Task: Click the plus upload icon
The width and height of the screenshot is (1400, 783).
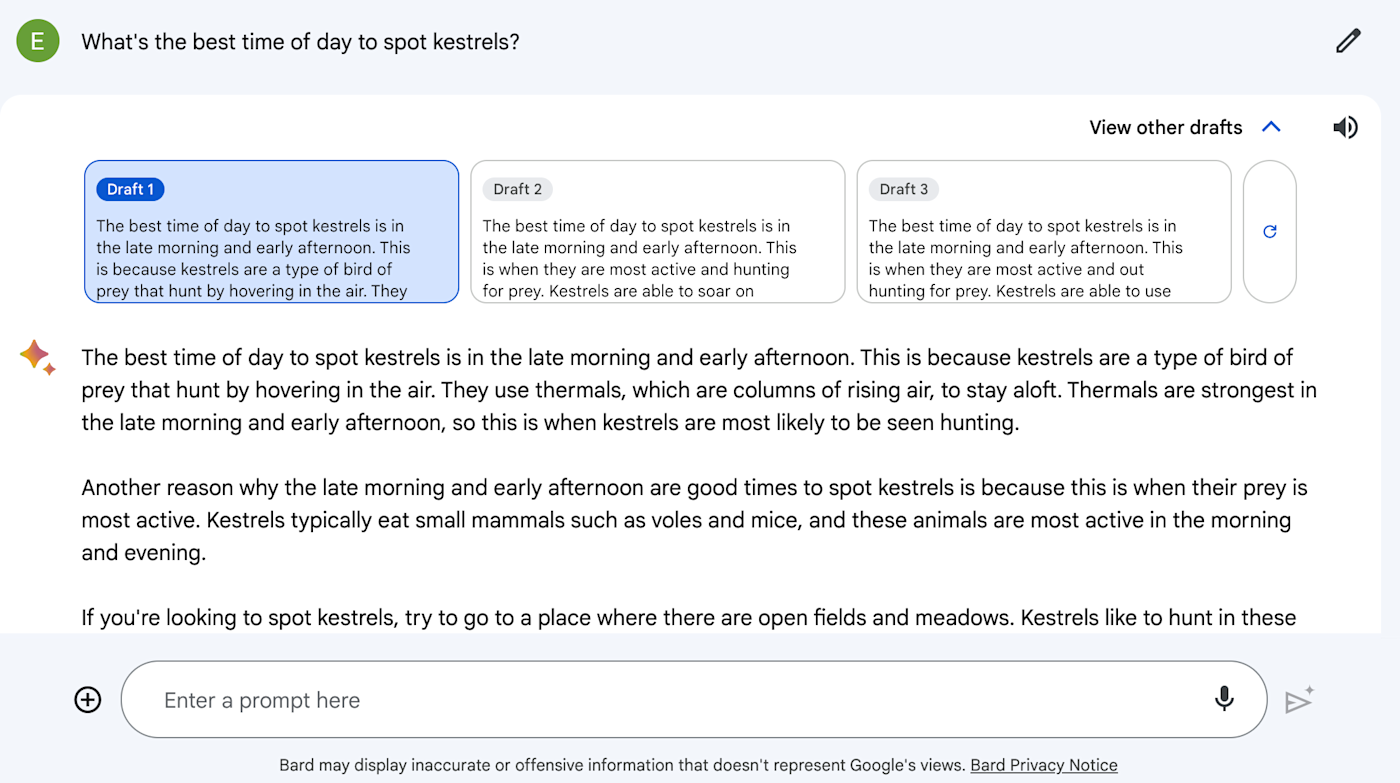Action: pyautogui.click(x=88, y=700)
